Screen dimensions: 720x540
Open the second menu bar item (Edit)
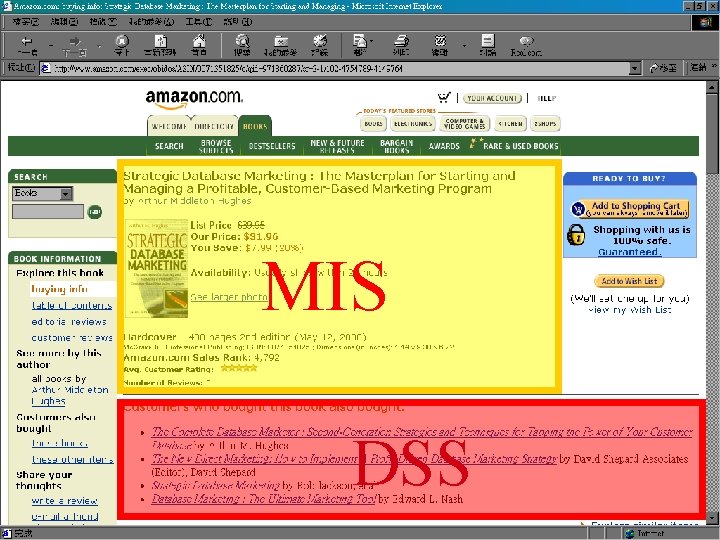pos(64,22)
